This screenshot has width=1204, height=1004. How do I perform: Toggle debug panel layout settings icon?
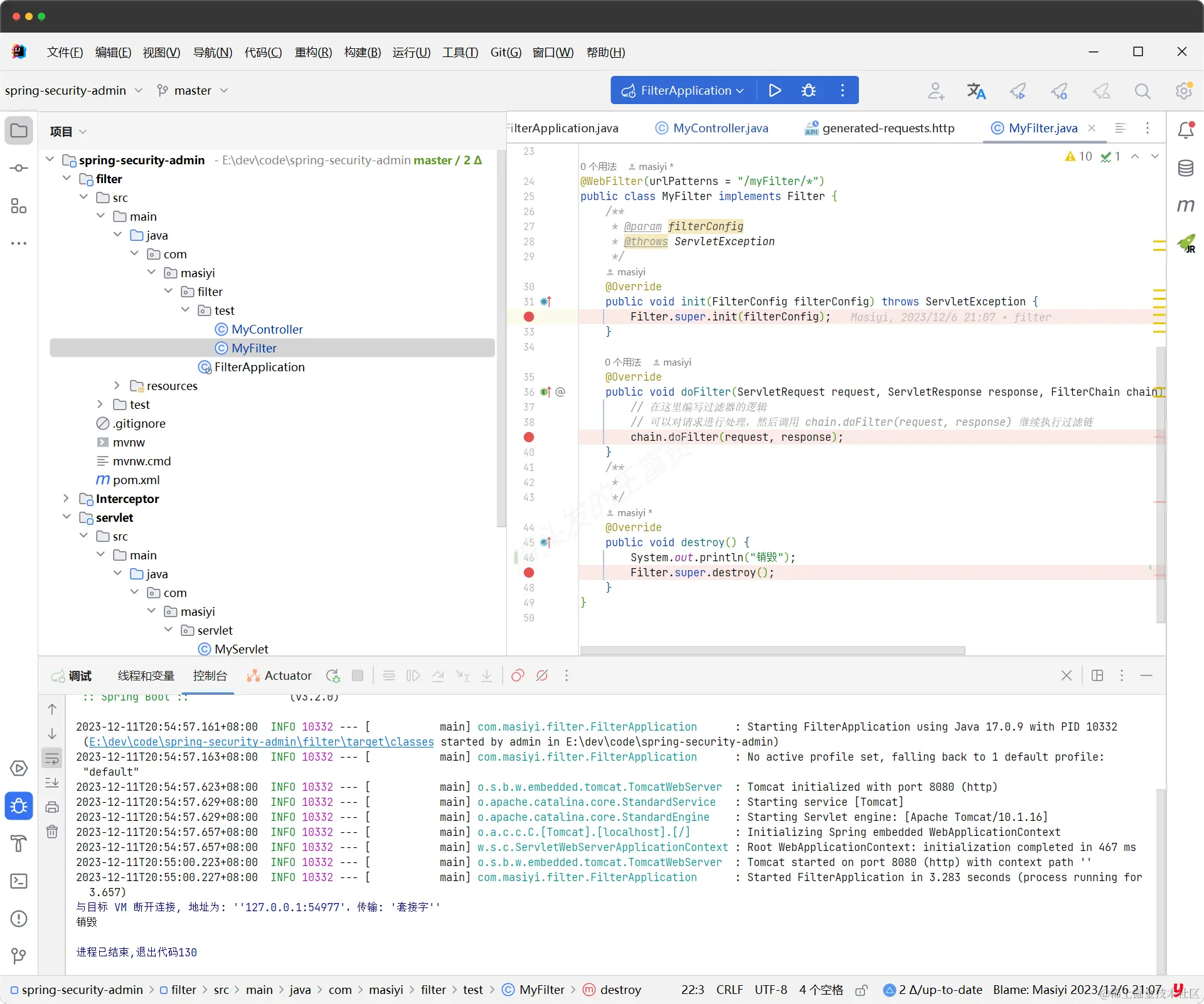pos(1097,675)
